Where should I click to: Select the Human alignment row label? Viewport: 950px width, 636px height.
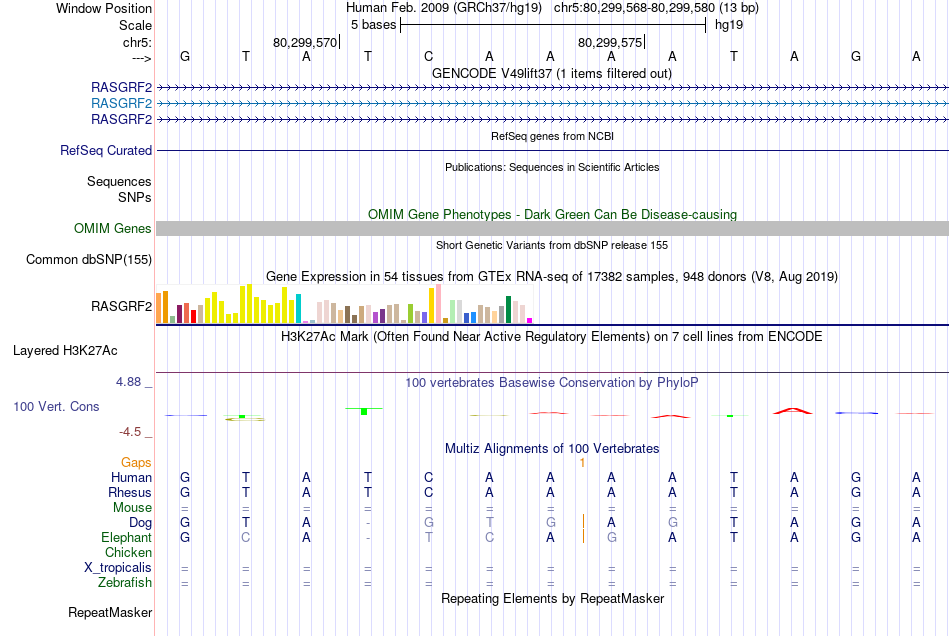click(131, 477)
